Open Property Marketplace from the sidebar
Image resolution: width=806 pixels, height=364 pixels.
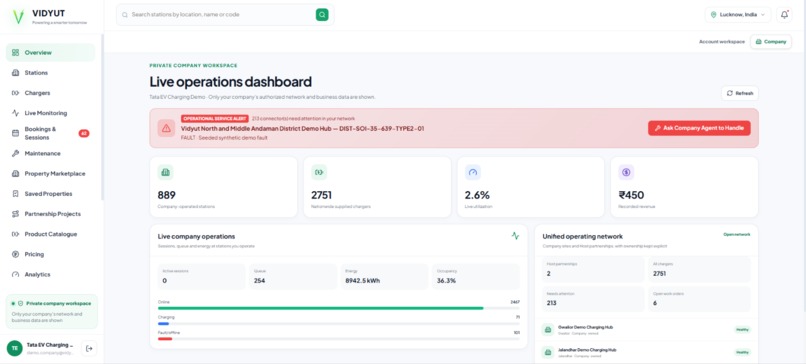coord(50,174)
